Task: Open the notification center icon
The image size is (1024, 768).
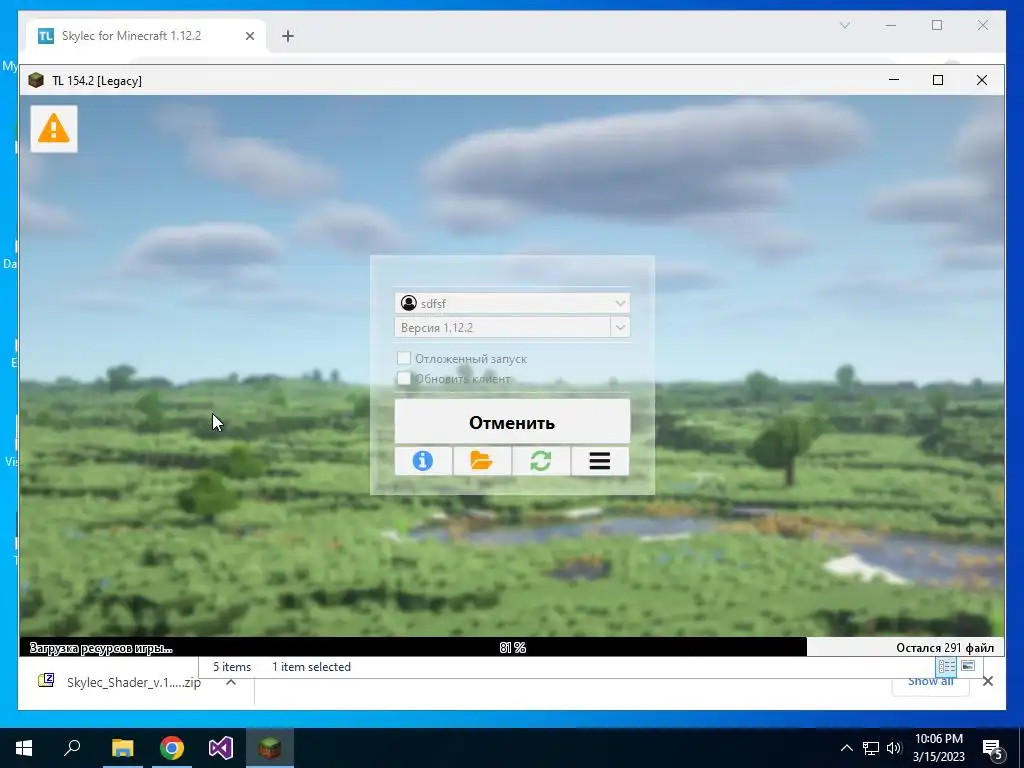Action: 993,749
